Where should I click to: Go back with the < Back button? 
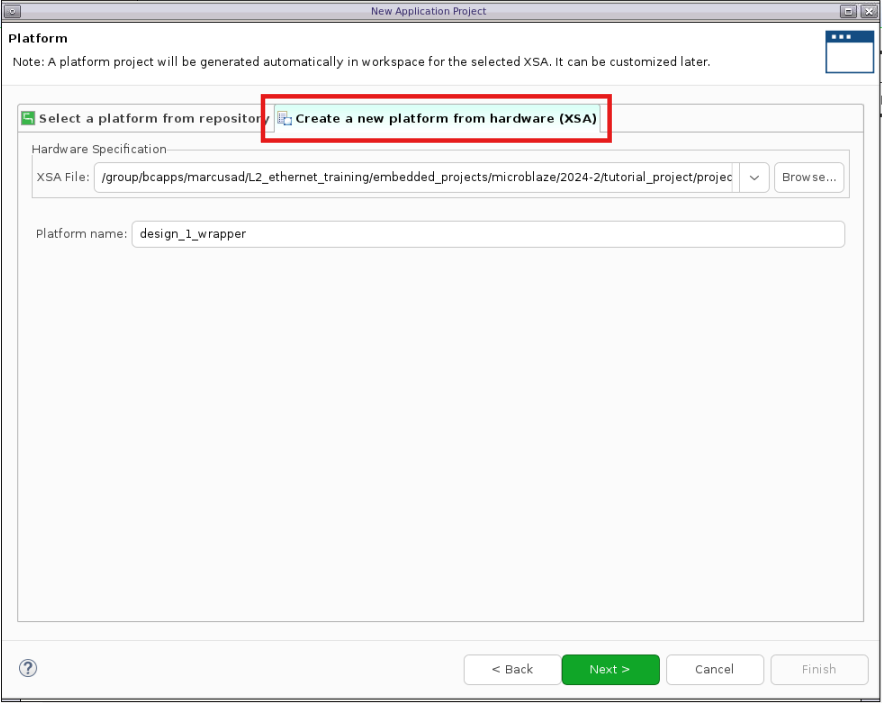512,669
